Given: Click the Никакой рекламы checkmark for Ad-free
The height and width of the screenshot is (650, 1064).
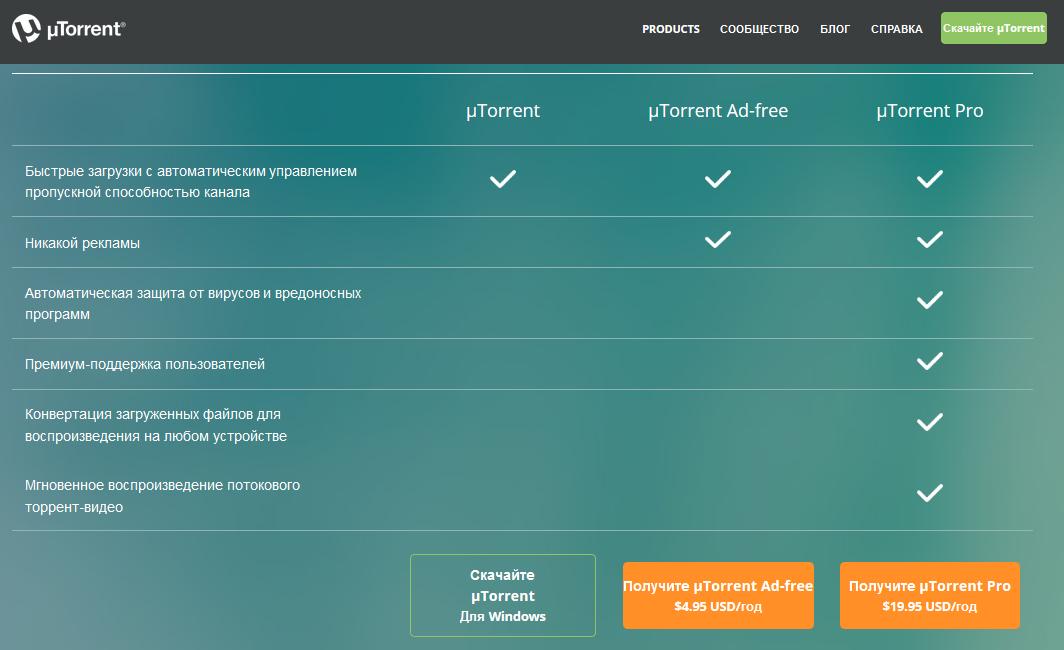Looking at the screenshot, I should (718, 239).
